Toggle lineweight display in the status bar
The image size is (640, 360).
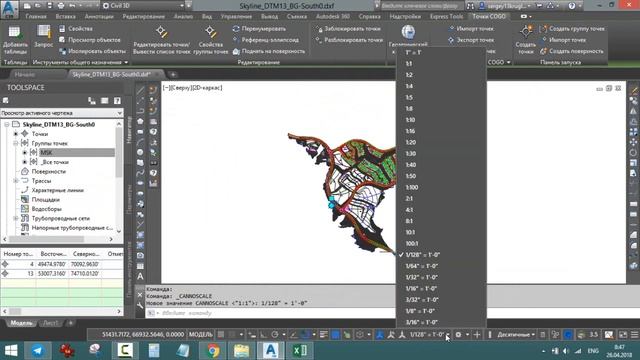click(324, 335)
